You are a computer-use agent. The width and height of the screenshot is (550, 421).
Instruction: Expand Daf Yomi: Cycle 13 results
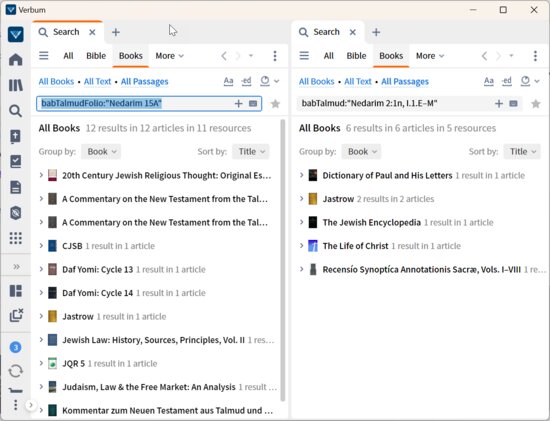click(41, 269)
